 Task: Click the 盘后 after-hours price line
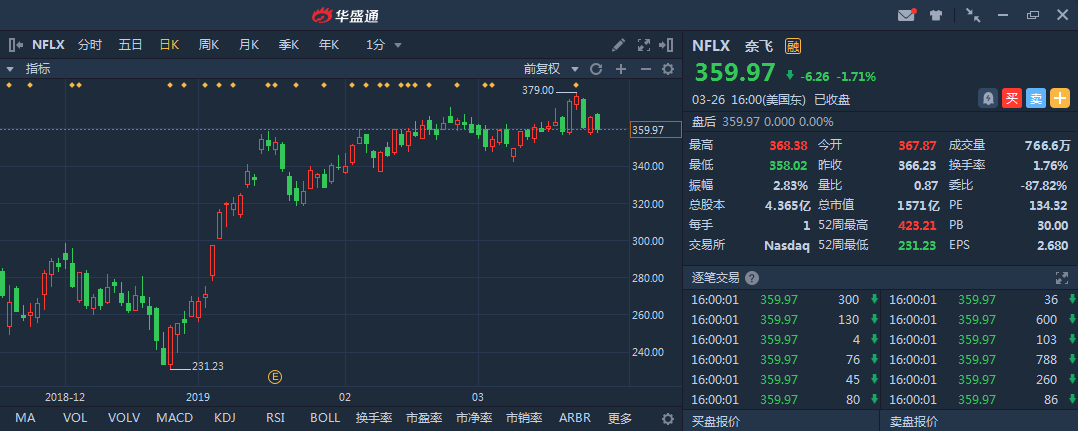click(x=762, y=122)
